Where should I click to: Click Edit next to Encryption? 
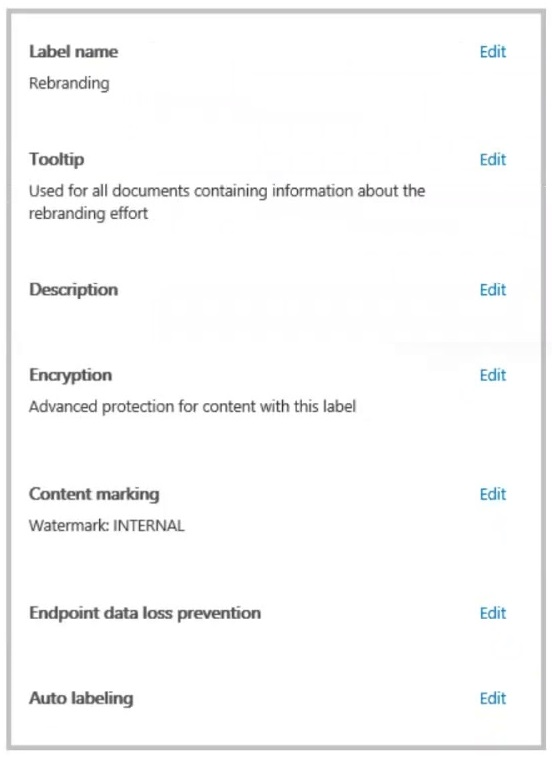click(x=493, y=375)
